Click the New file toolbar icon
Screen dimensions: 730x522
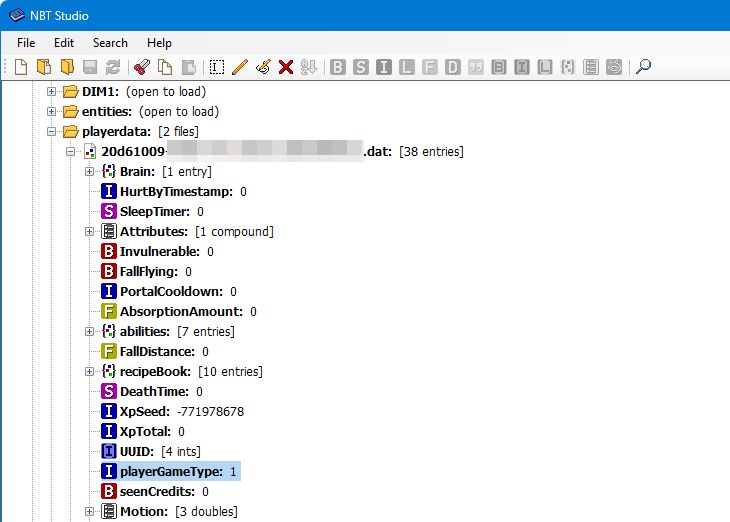20,67
